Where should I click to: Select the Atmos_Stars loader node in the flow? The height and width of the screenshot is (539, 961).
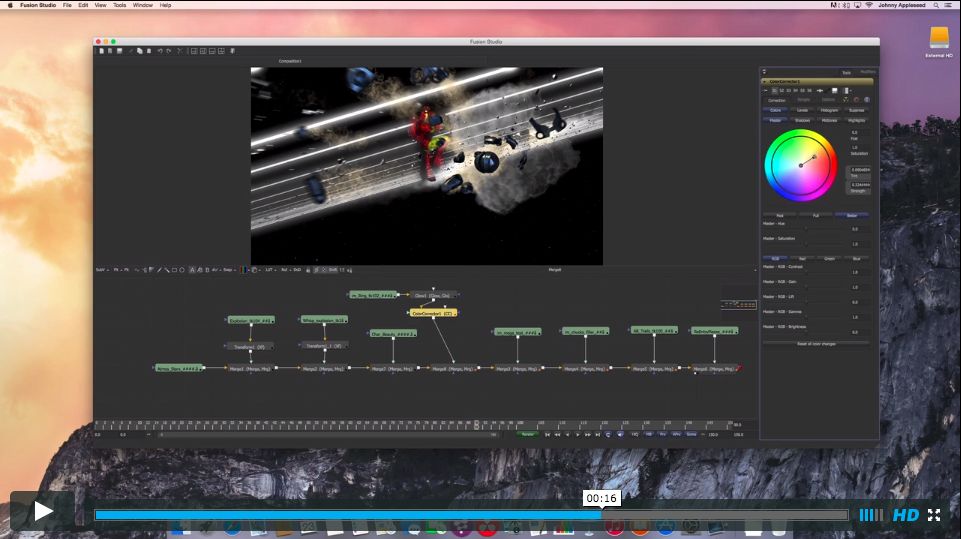coord(178,369)
